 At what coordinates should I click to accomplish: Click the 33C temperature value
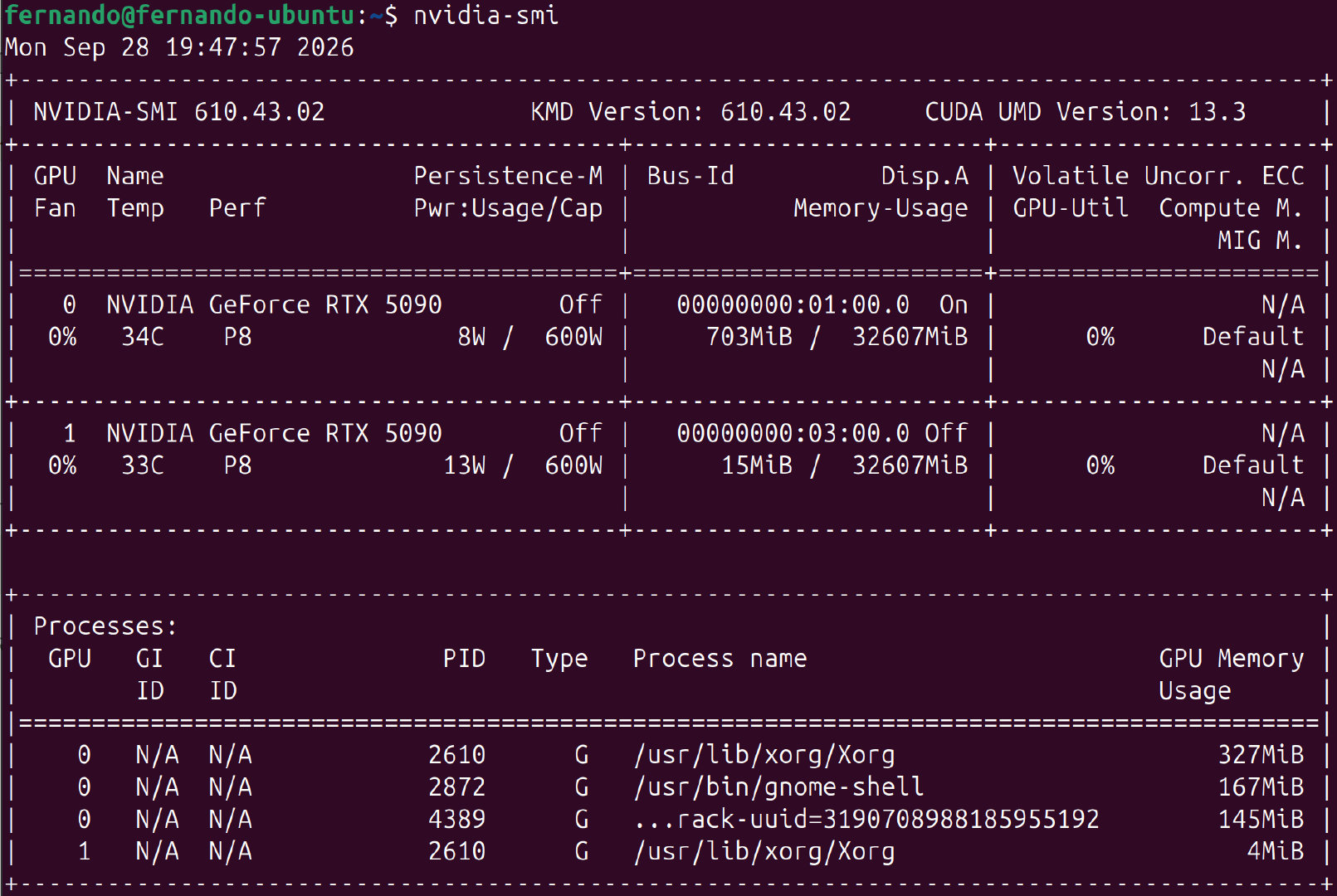(x=143, y=465)
